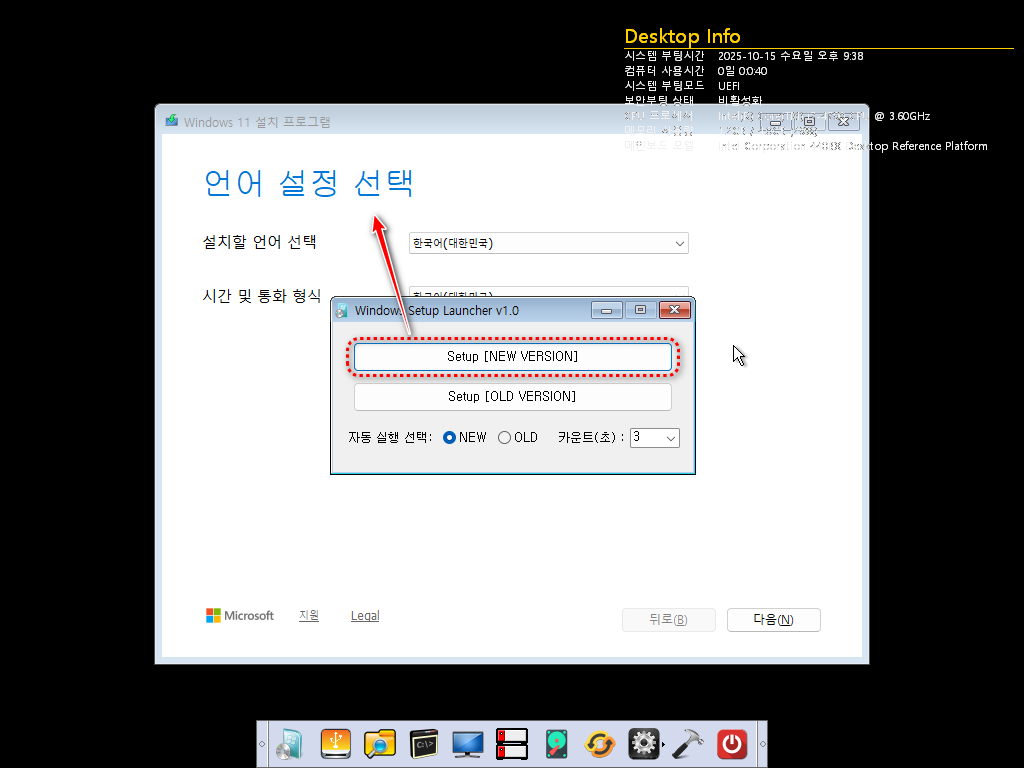Viewport: 1024px width, 768px height.
Task: Click the Setup Launcher title bar icon
Action: pos(342,311)
